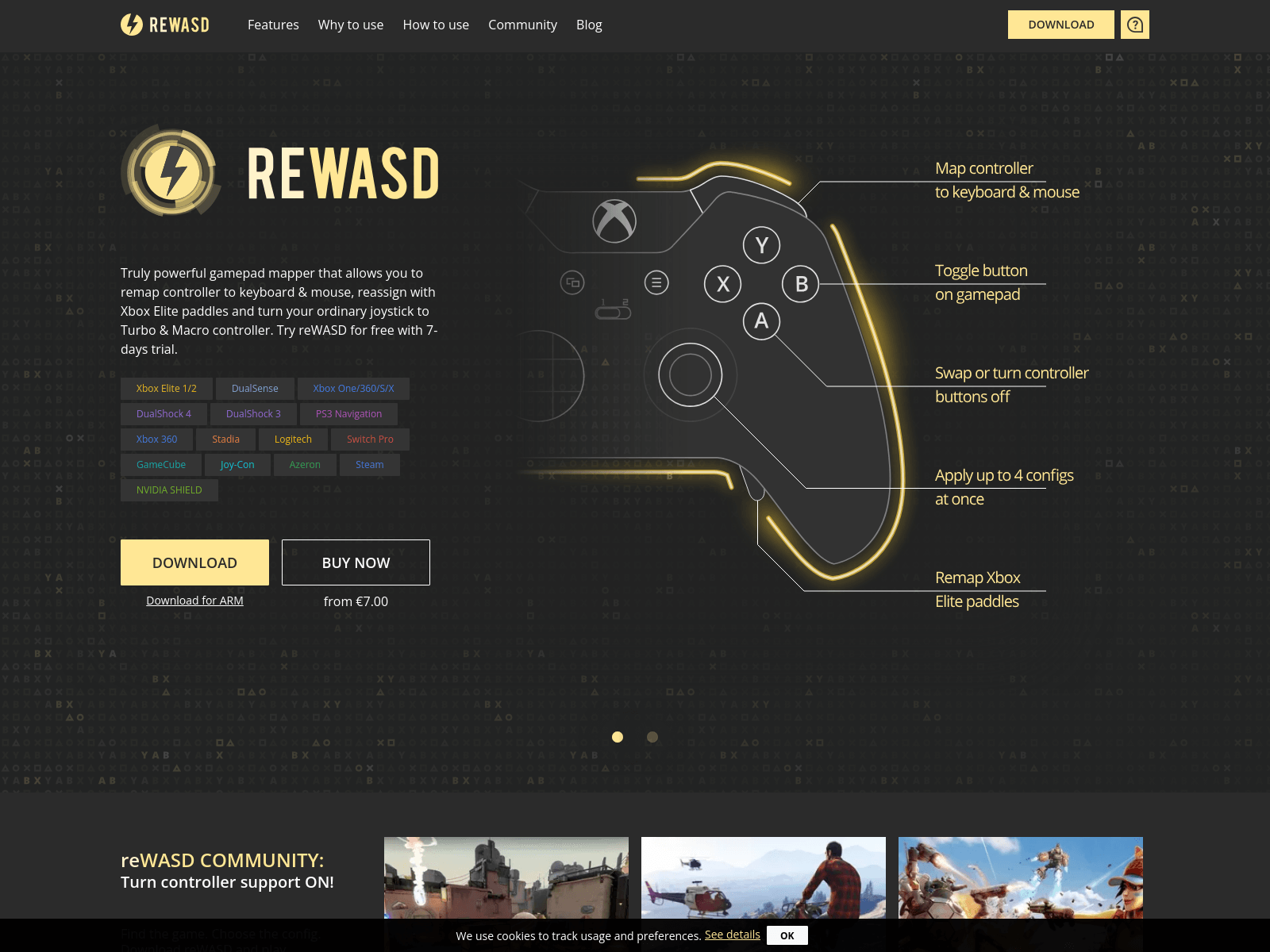Select the Joy-Con tag
Image resolution: width=1270 pixels, height=952 pixels.
coord(237,465)
